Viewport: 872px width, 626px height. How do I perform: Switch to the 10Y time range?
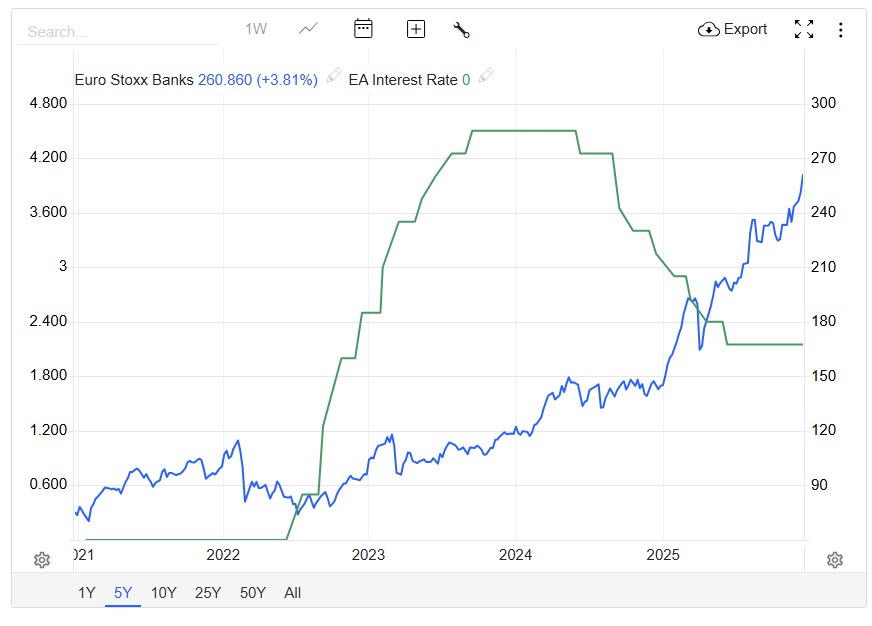tap(164, 593)
